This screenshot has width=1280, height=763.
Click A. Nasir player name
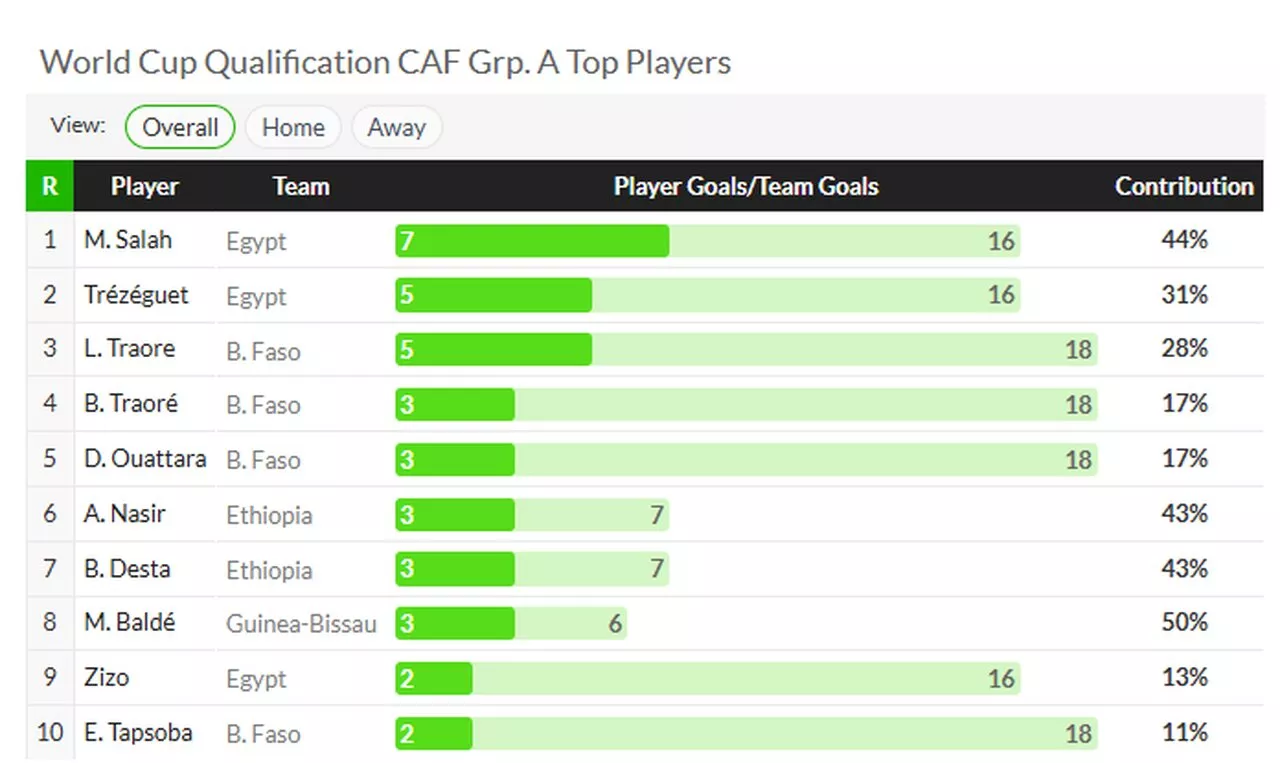click(x=125, y=514)
